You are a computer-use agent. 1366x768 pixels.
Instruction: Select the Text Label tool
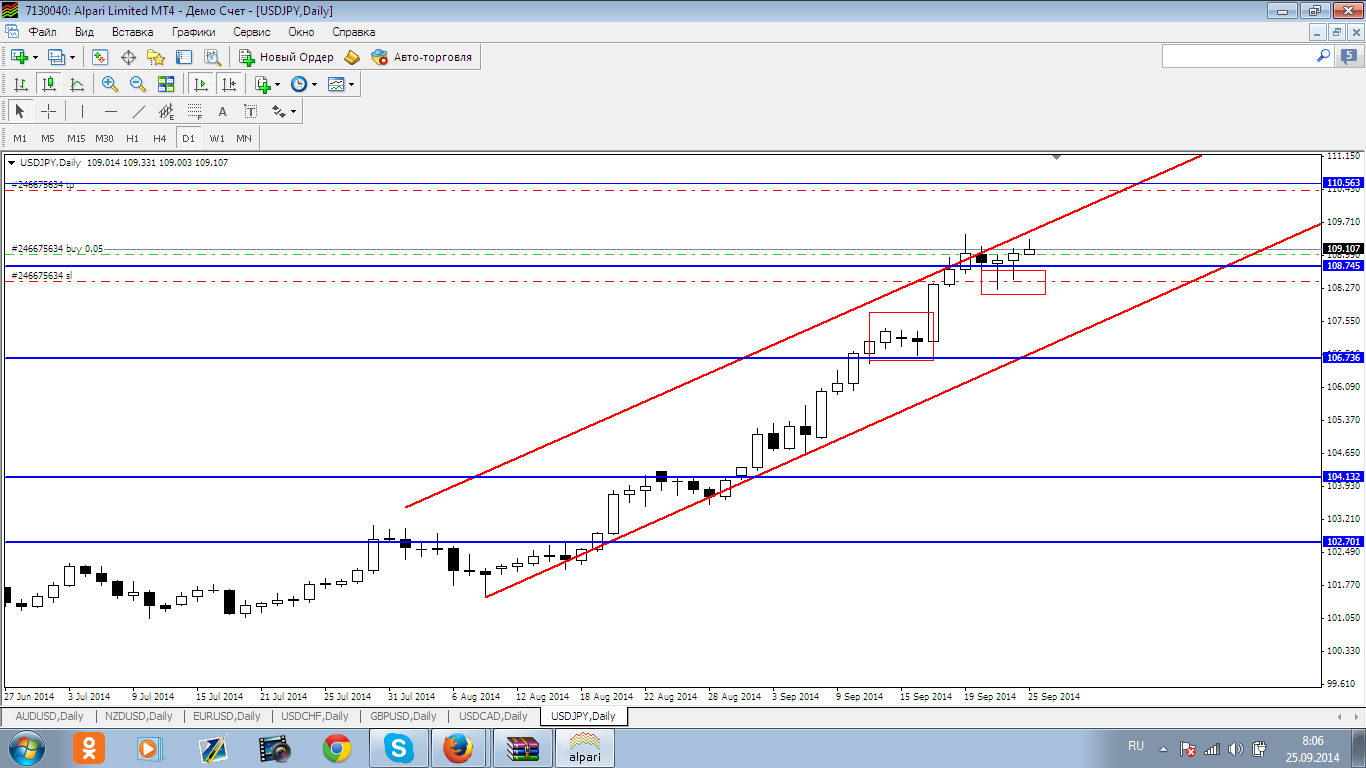point(250,111)
